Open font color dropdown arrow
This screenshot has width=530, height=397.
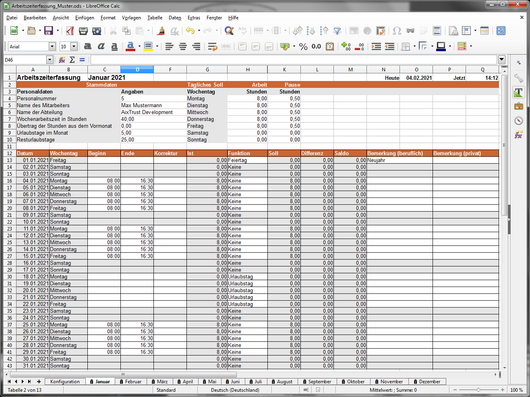coord(139,46)
